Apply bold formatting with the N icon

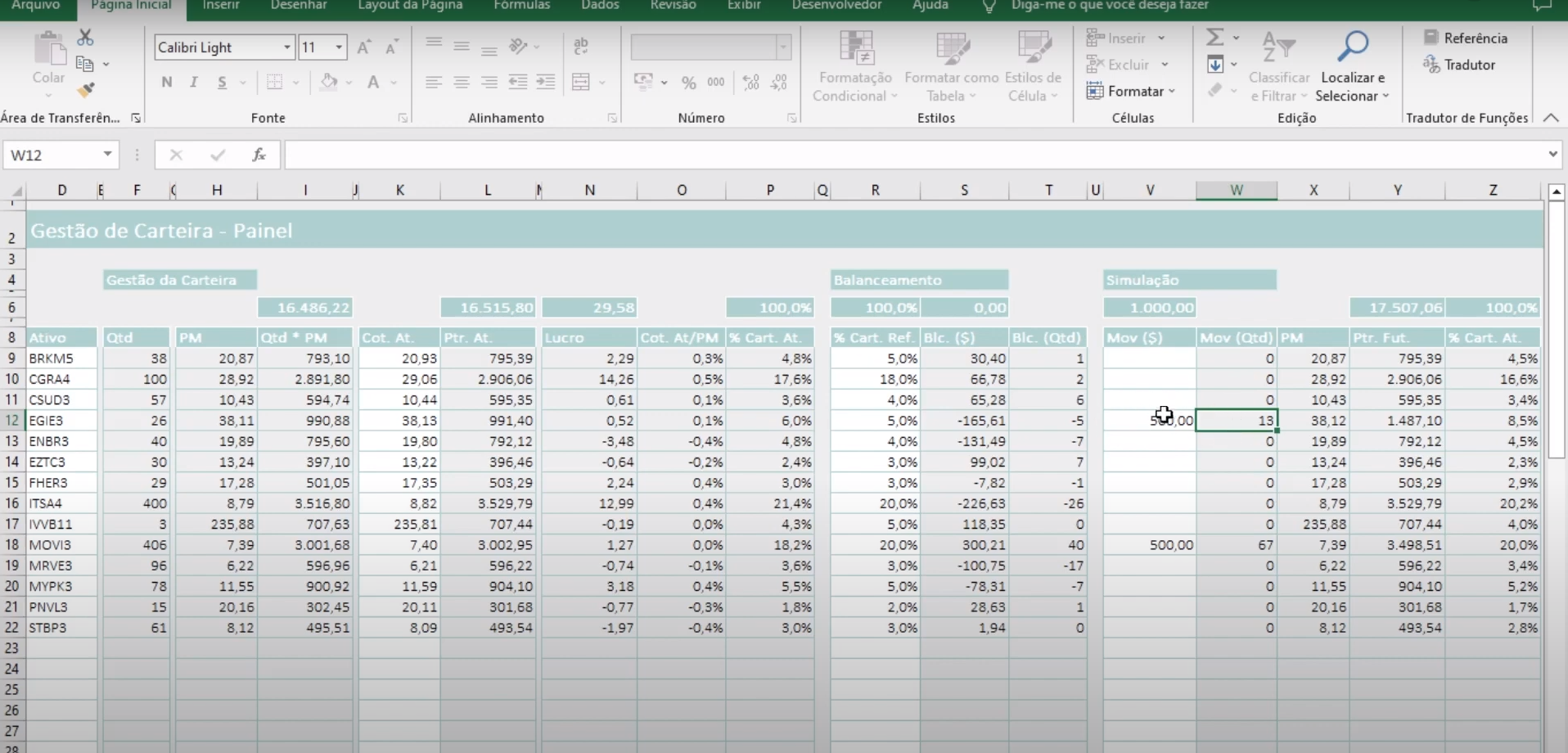[x=166, y=82]
